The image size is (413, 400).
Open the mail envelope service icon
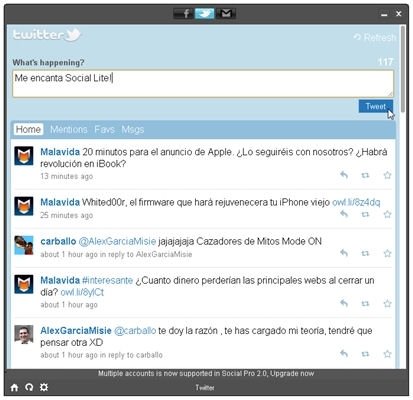(x=226, y=14)
